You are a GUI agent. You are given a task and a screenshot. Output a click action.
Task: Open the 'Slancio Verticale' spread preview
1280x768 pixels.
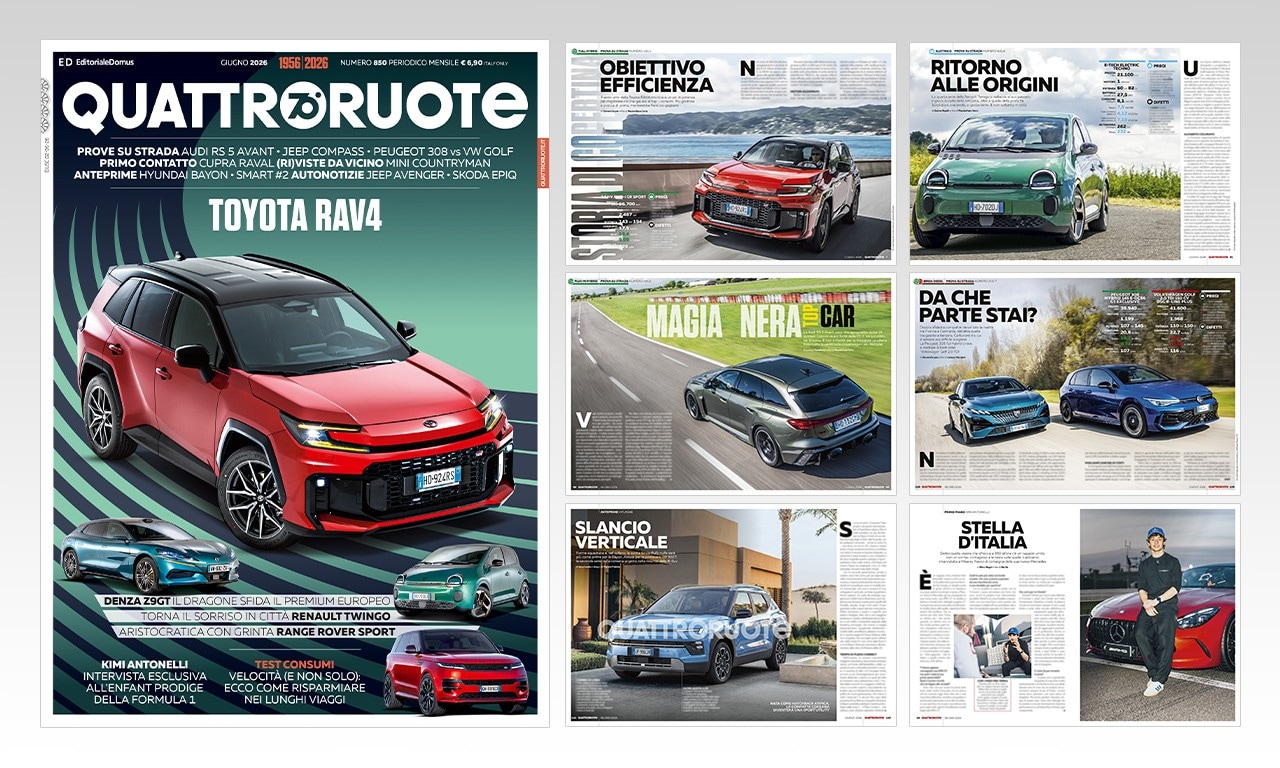pos(730,615)
